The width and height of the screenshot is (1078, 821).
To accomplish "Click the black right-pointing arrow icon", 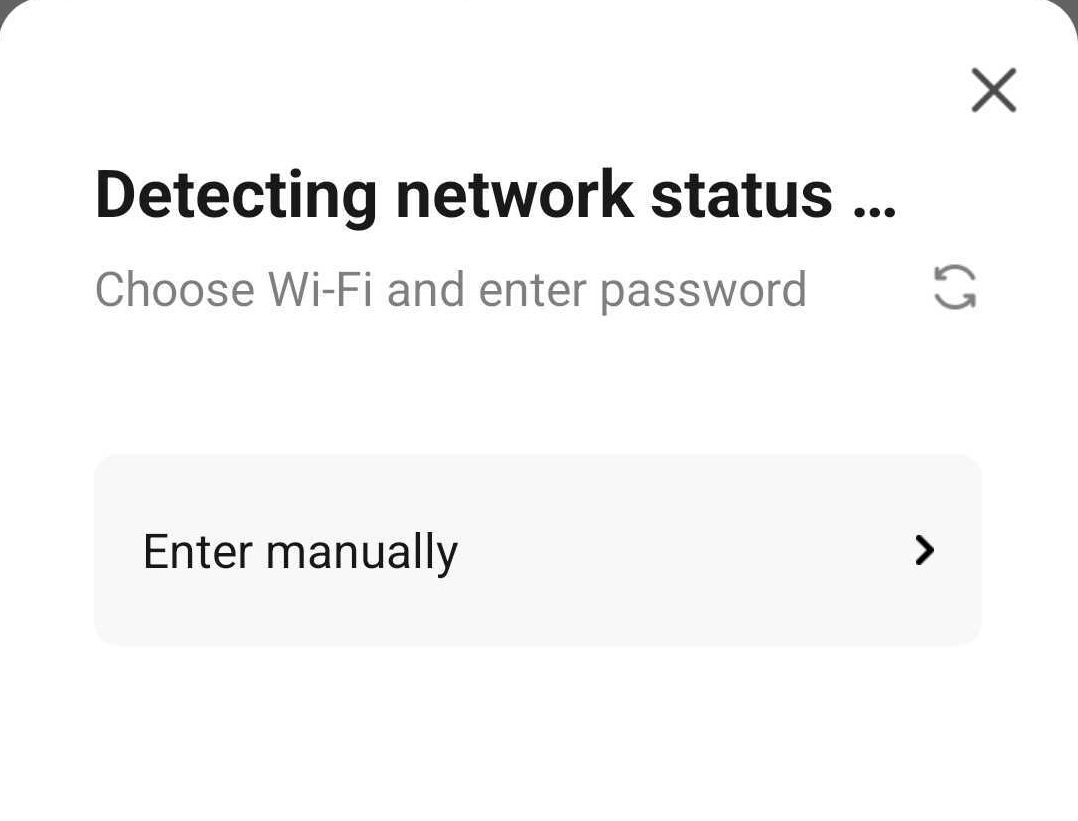I will point(925,550).
